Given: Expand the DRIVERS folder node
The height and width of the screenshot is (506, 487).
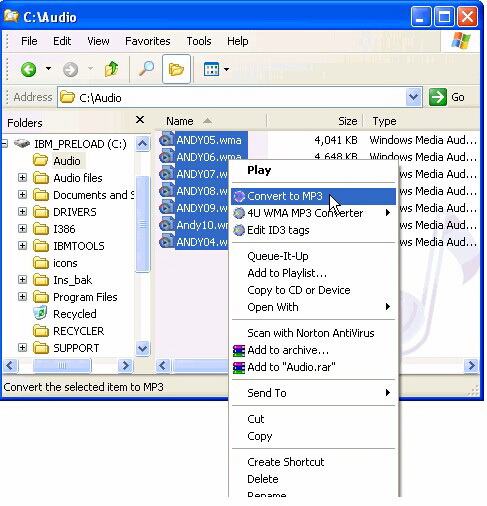Looking at the screenshot, I should 22,211.
